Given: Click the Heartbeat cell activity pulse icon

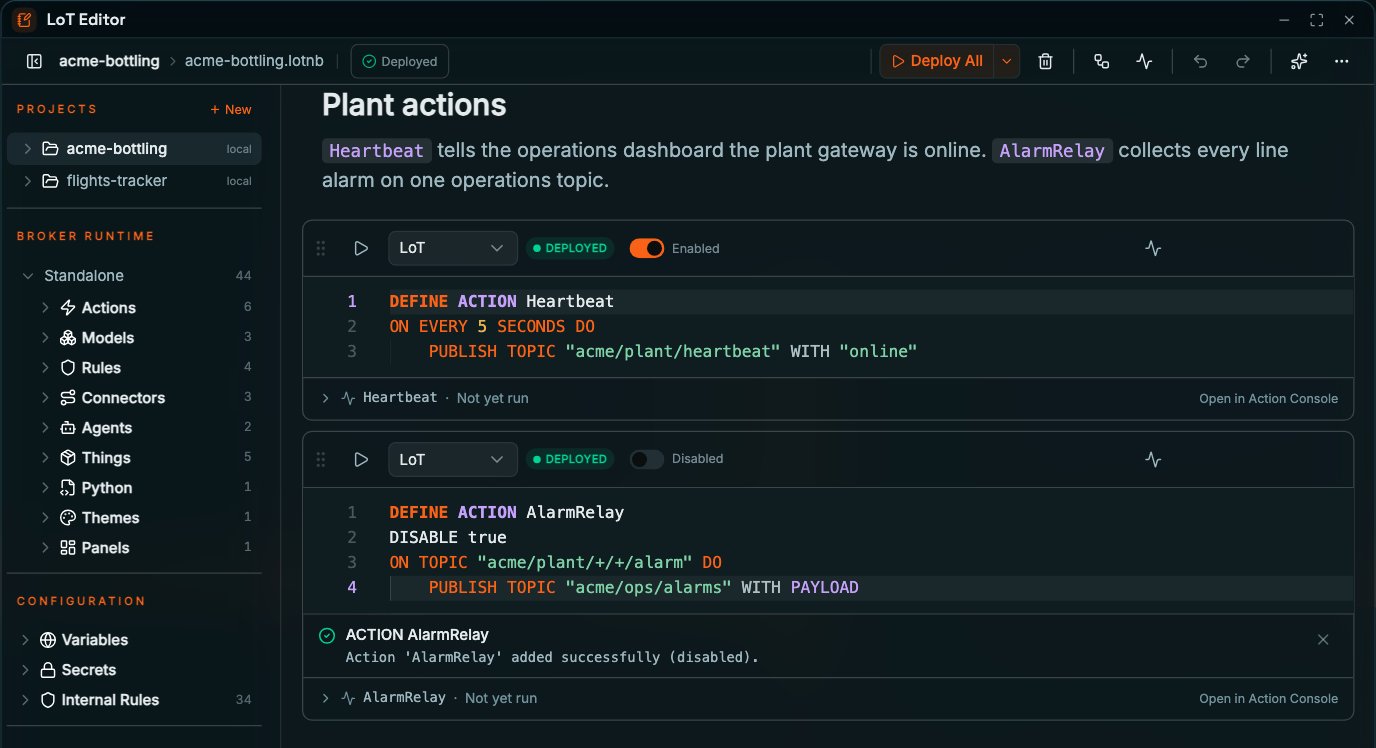Looking at the screenshot, I should click(x=1153, y=248).
